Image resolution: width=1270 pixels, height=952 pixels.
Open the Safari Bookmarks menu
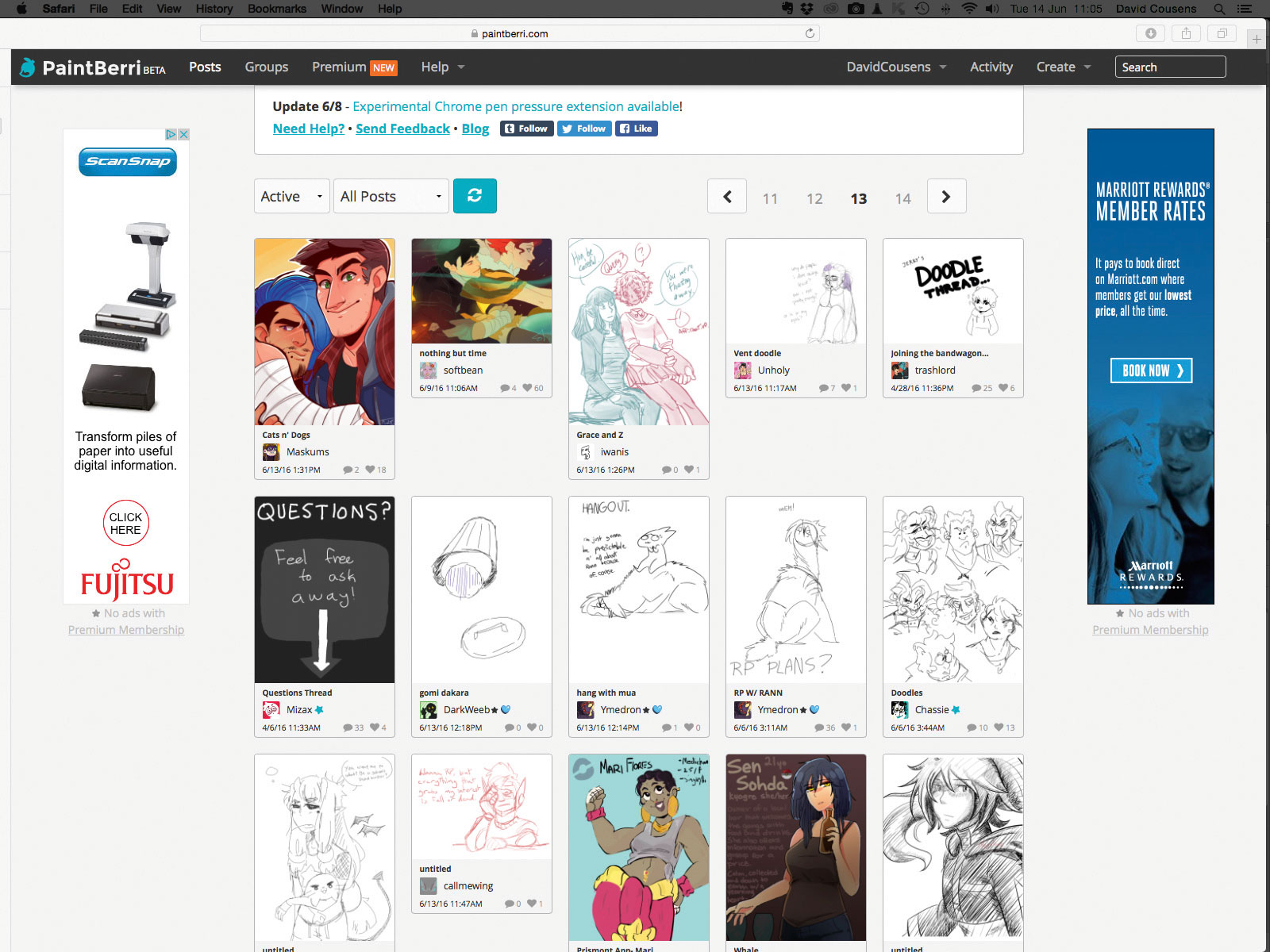point(277,9)
